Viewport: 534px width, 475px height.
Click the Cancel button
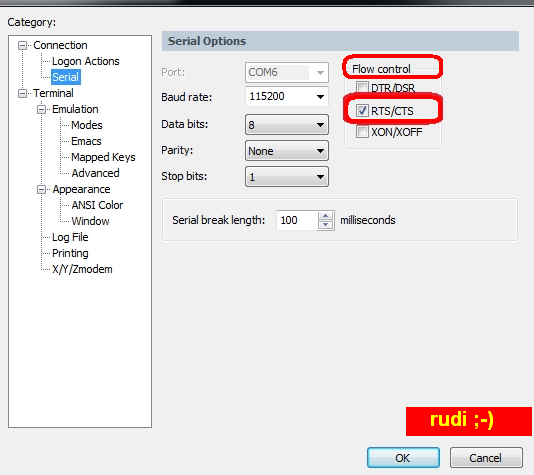[486, 458]
